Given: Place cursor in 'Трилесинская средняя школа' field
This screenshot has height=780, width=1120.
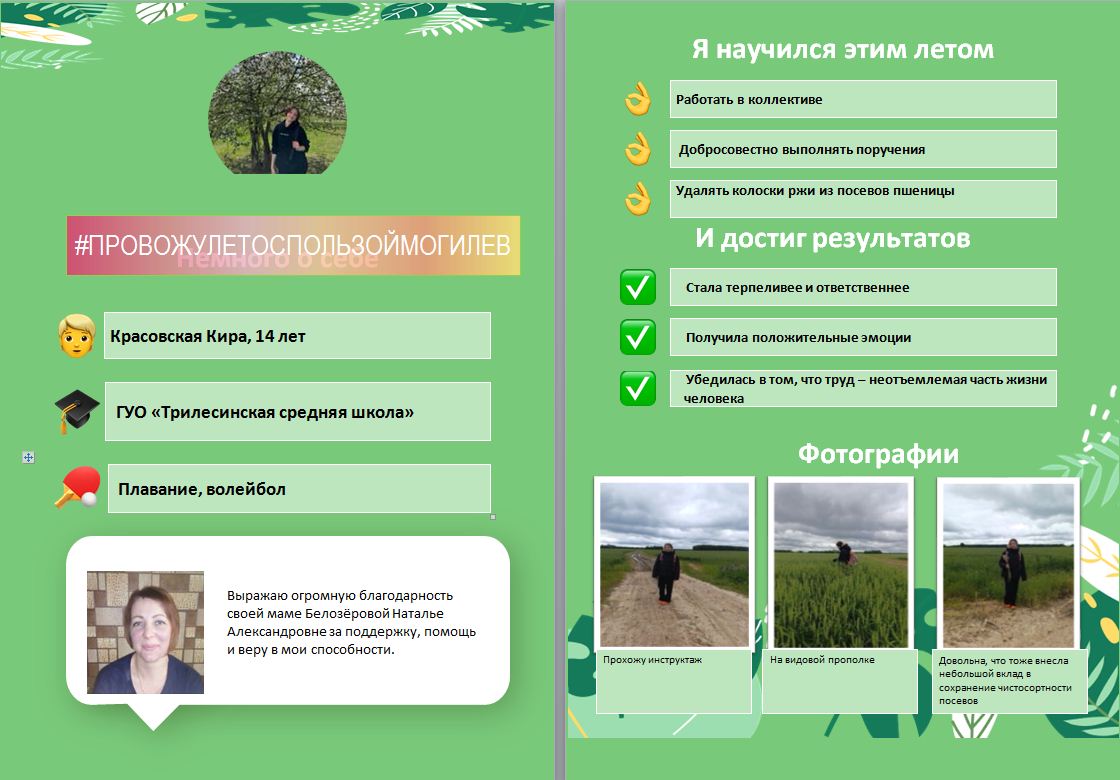Looking at the screenshot, I should (x=299, y=411).
